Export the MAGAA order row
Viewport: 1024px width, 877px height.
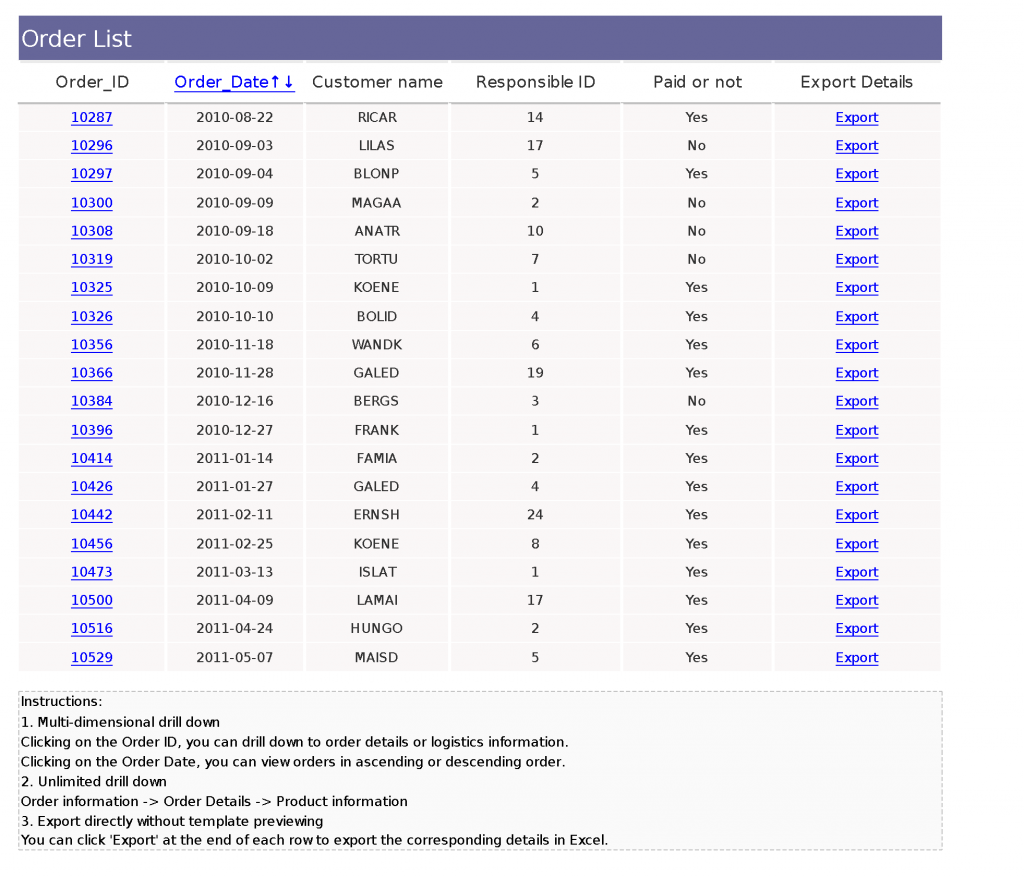point(857,203)
